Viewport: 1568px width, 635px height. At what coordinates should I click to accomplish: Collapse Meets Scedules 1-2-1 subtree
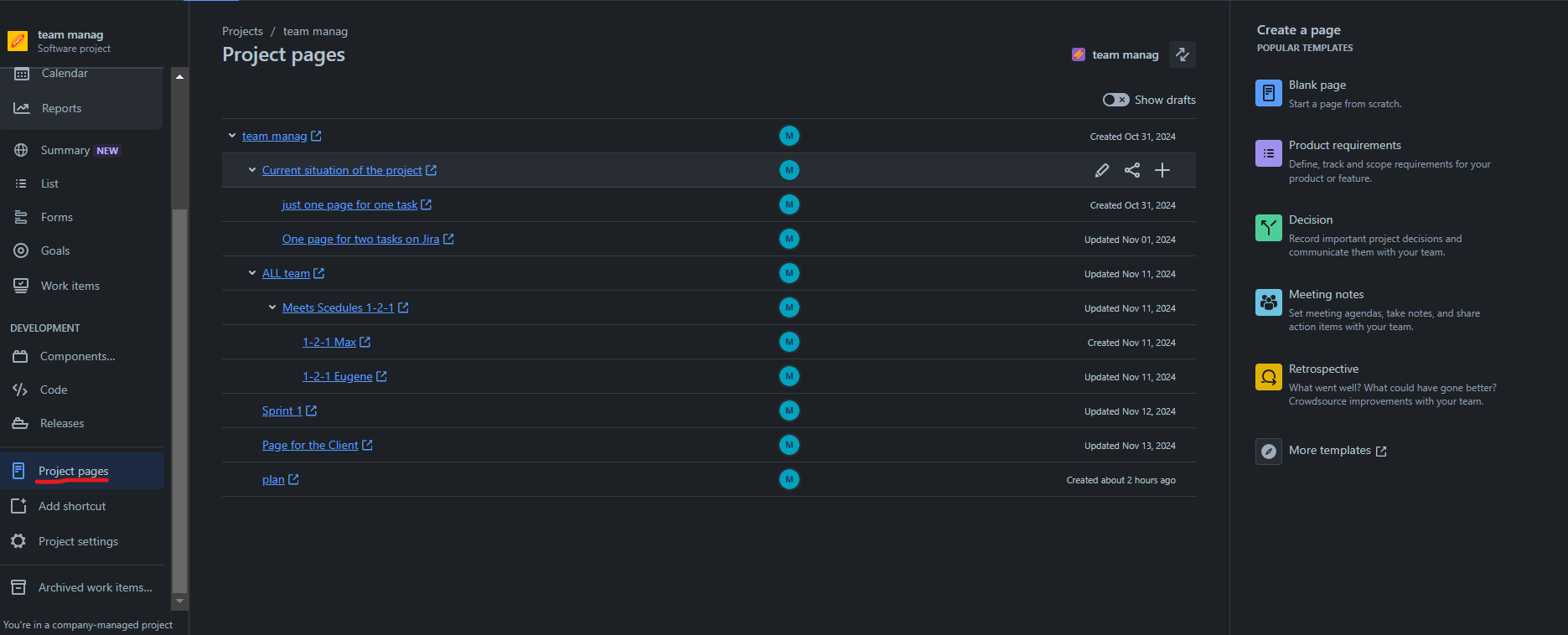(x=272, y=307)
